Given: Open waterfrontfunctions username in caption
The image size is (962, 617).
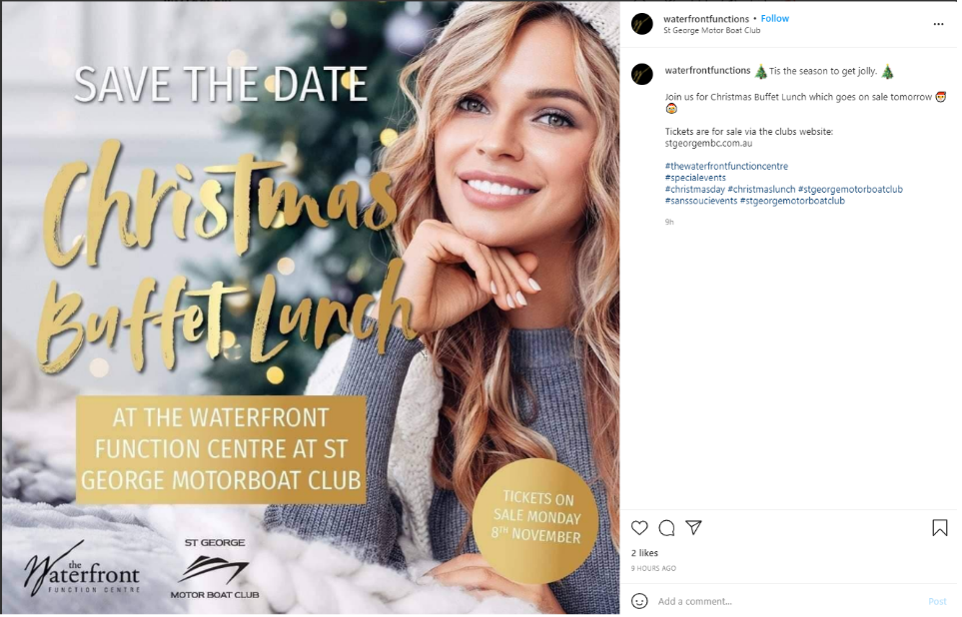Looking at the screenshot, I should point(707,71).
